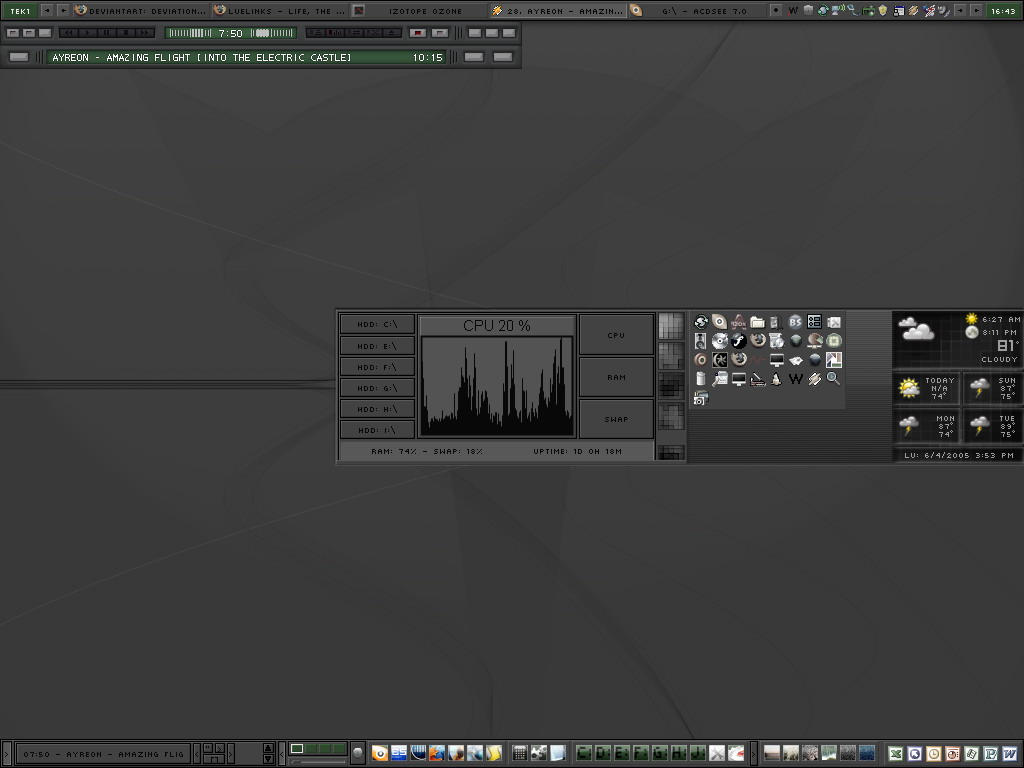
Task: Switch to the iZotope Ozone task
Action: (420, 10)
